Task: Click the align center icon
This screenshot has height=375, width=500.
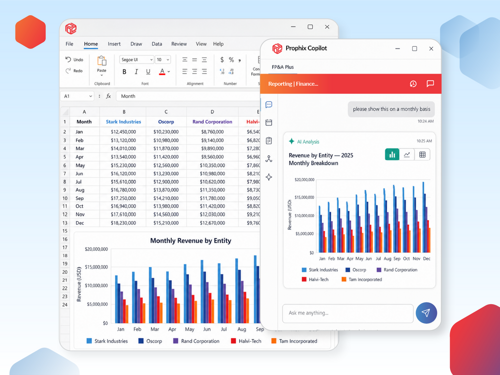Action: coord(194,71)
